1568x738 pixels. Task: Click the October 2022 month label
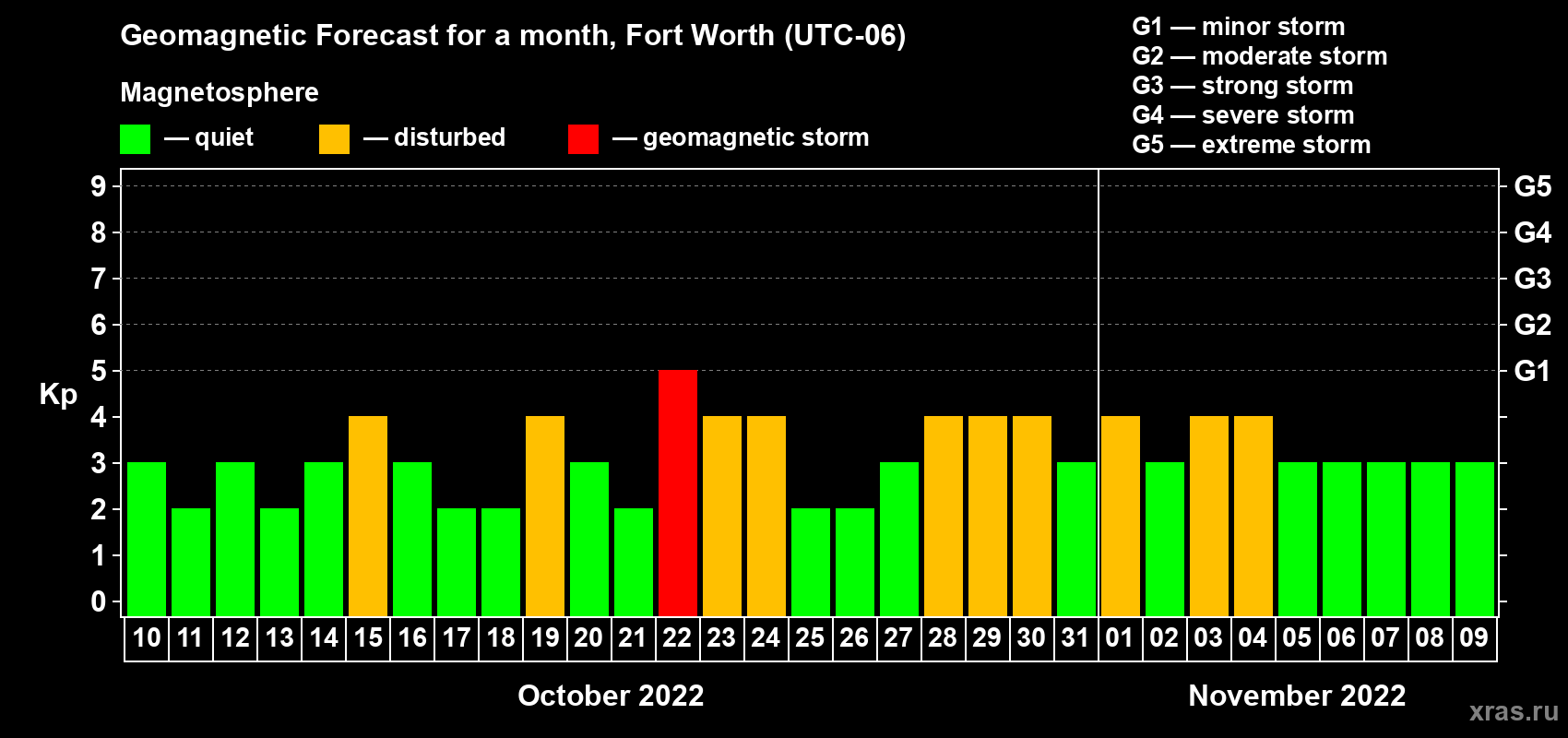pos(611,696)
